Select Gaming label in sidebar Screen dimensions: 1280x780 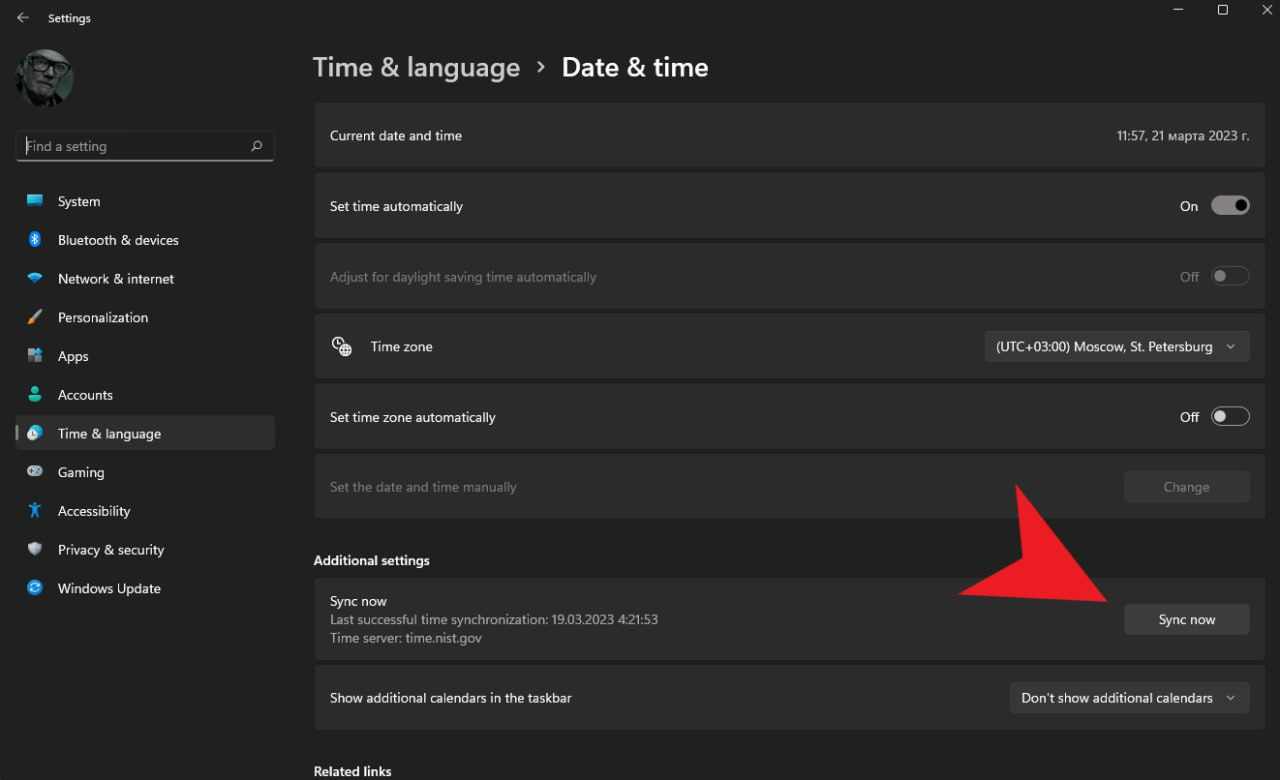point(81,472)
